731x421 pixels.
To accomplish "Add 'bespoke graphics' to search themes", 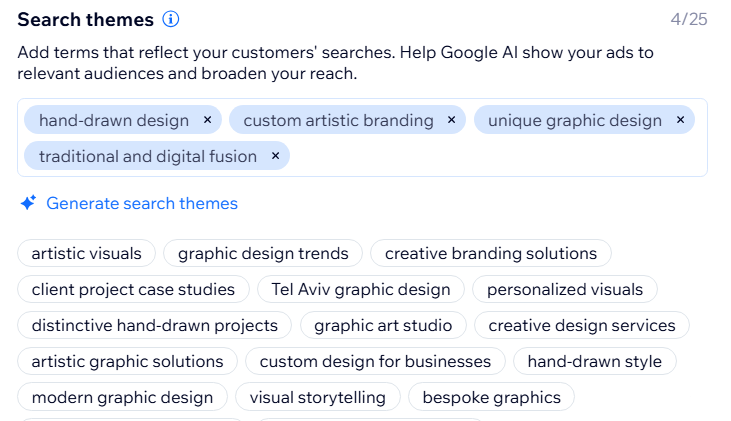I will 491,398.
